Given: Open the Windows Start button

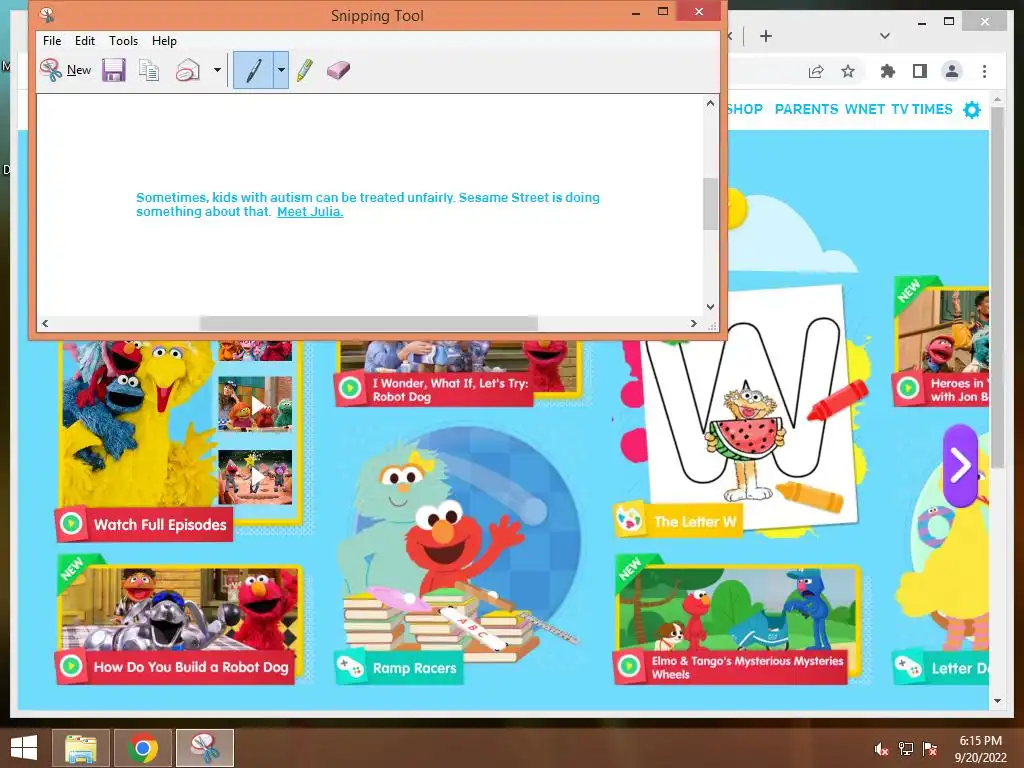Looking at the screenshot, I should pos(24,748).
